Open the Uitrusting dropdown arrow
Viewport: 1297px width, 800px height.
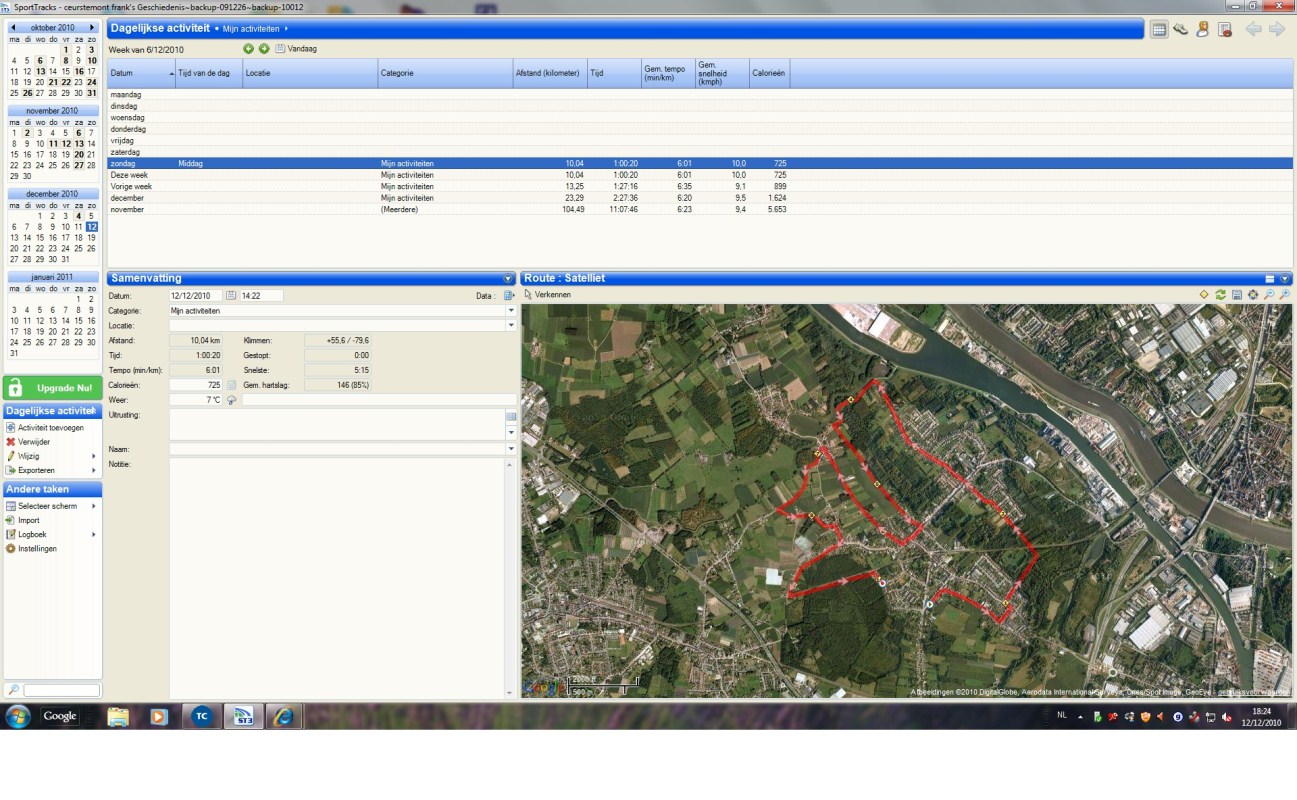511,433
